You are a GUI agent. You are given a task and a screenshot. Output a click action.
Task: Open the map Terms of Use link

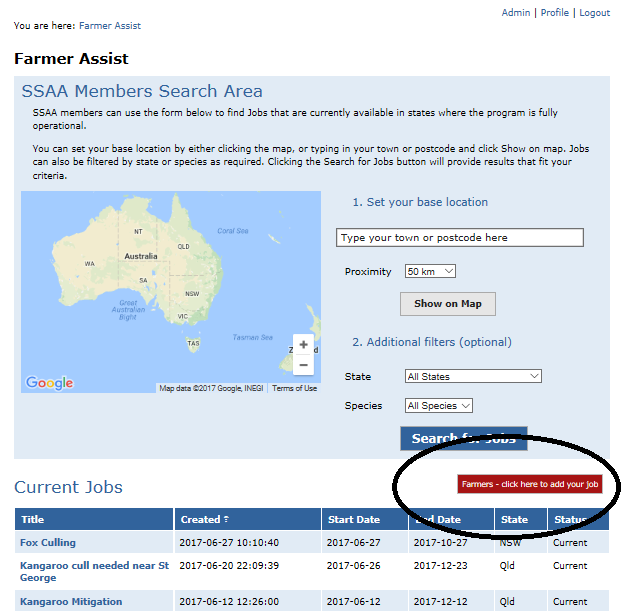[x=294, y=388]
